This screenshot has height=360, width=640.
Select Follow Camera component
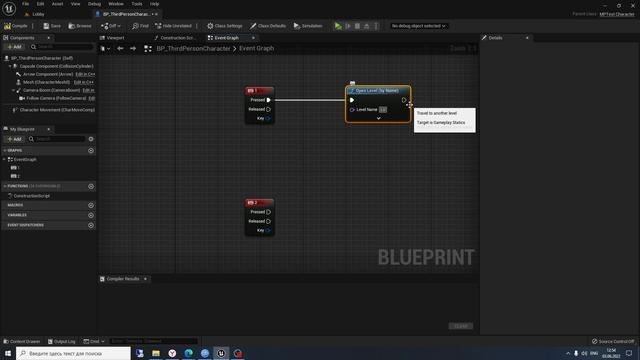click(56, 98)
